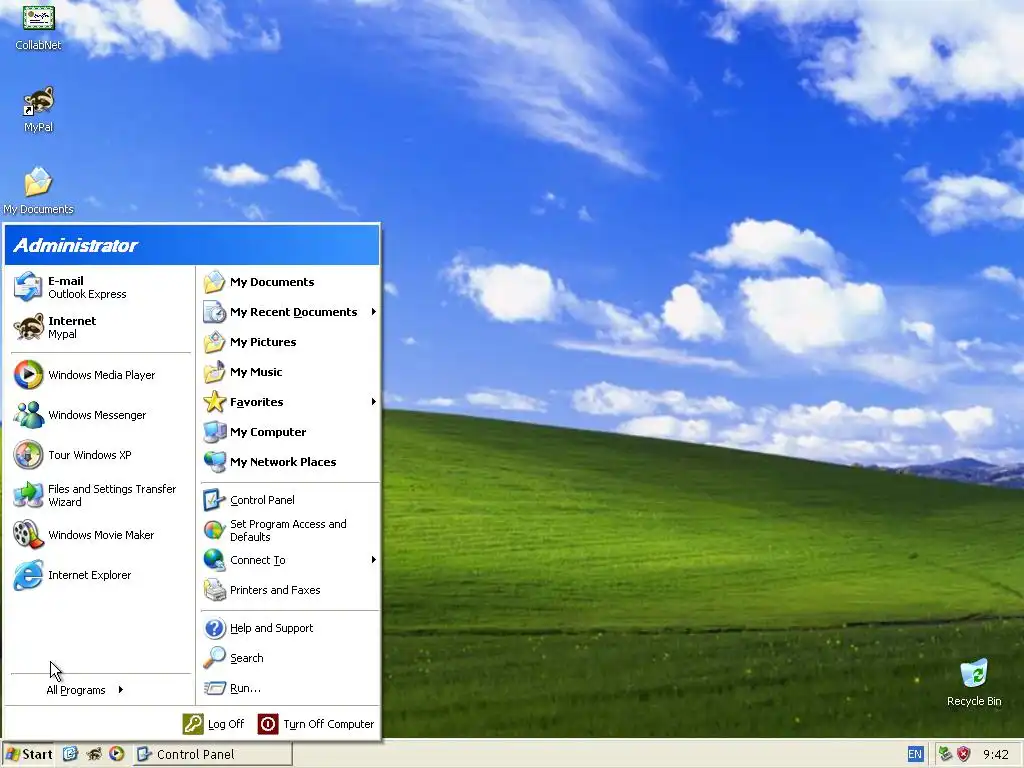Open Windows Messenger in Start menu
This screenshot has height=768, width=1024.
coord(101,415)
